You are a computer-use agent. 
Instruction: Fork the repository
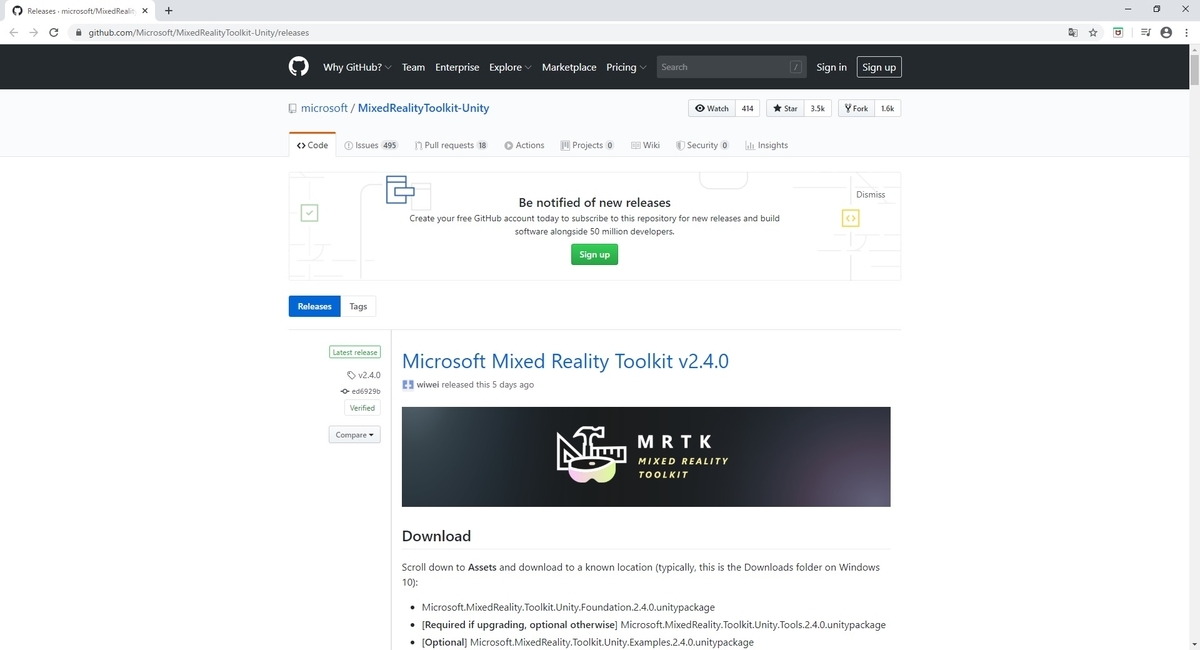pyautogui.click(x=856, y=107)
